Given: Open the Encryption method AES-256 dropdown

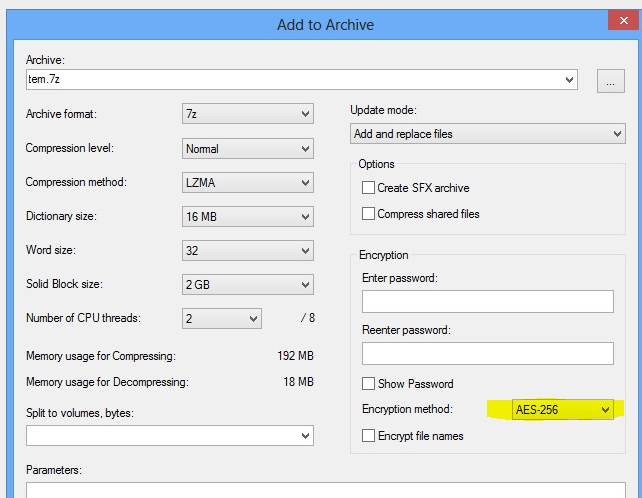Looking at the screenshot, I should click(x=562, y=410).
